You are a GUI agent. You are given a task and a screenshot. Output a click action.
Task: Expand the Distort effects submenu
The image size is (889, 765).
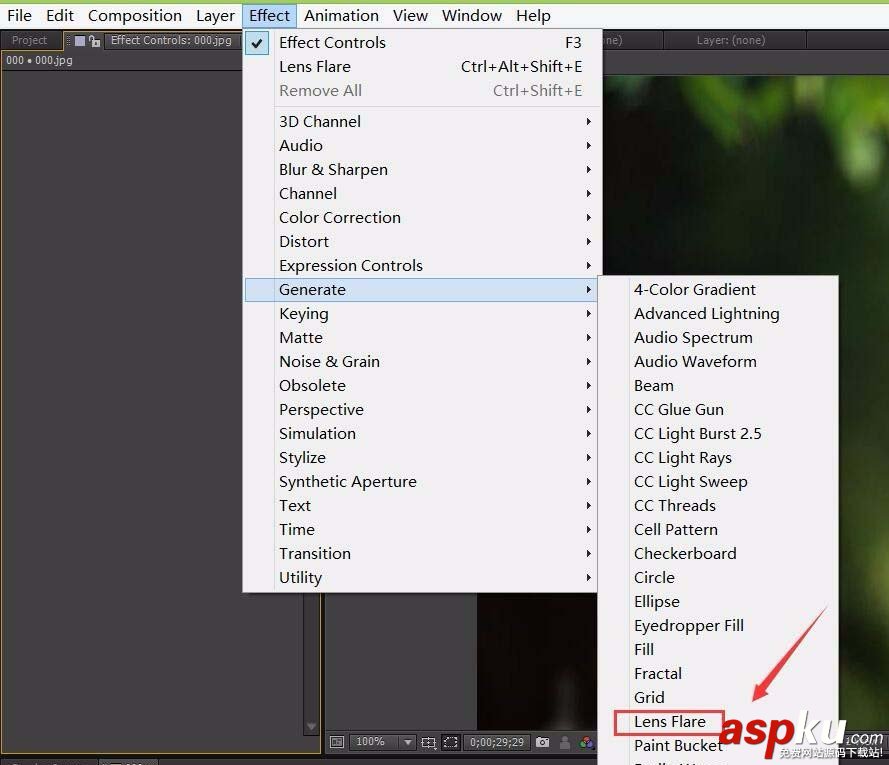[304, 241]
